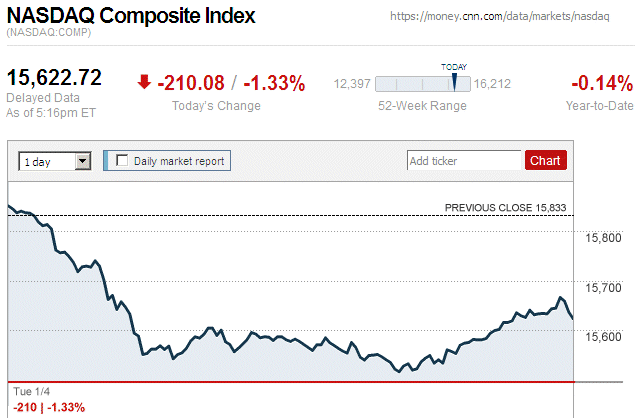Open the 1 day timeframe dropdown arrow
The height and width of the screenshot is (420, 640).
click(83, 160)
